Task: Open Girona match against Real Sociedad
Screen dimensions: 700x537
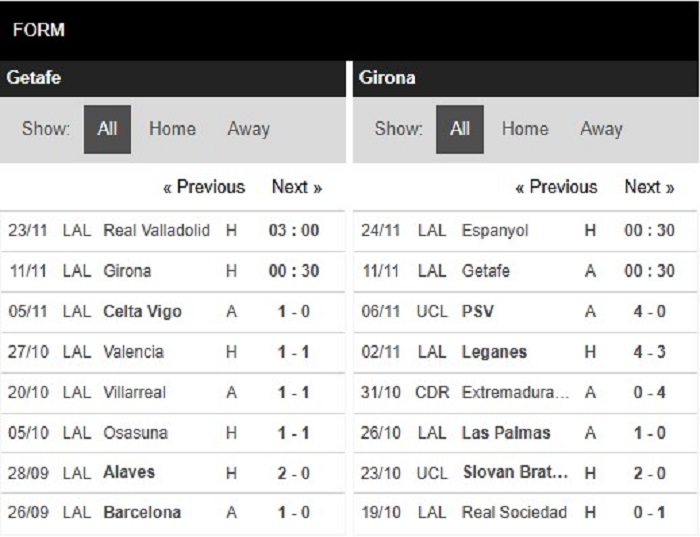Action: click(525, 513)
